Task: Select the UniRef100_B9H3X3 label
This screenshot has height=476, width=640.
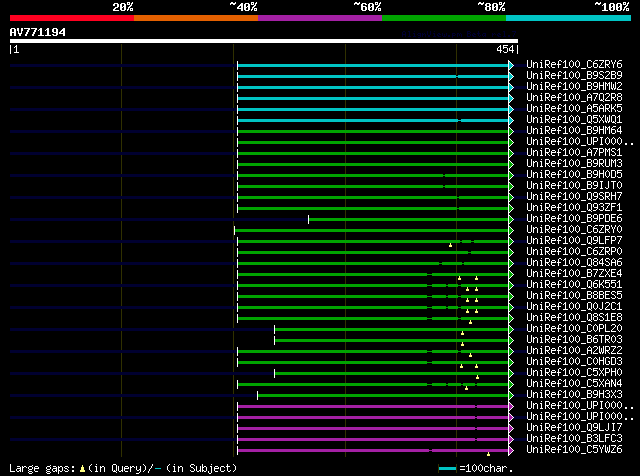Action: (x=574, y=395)
